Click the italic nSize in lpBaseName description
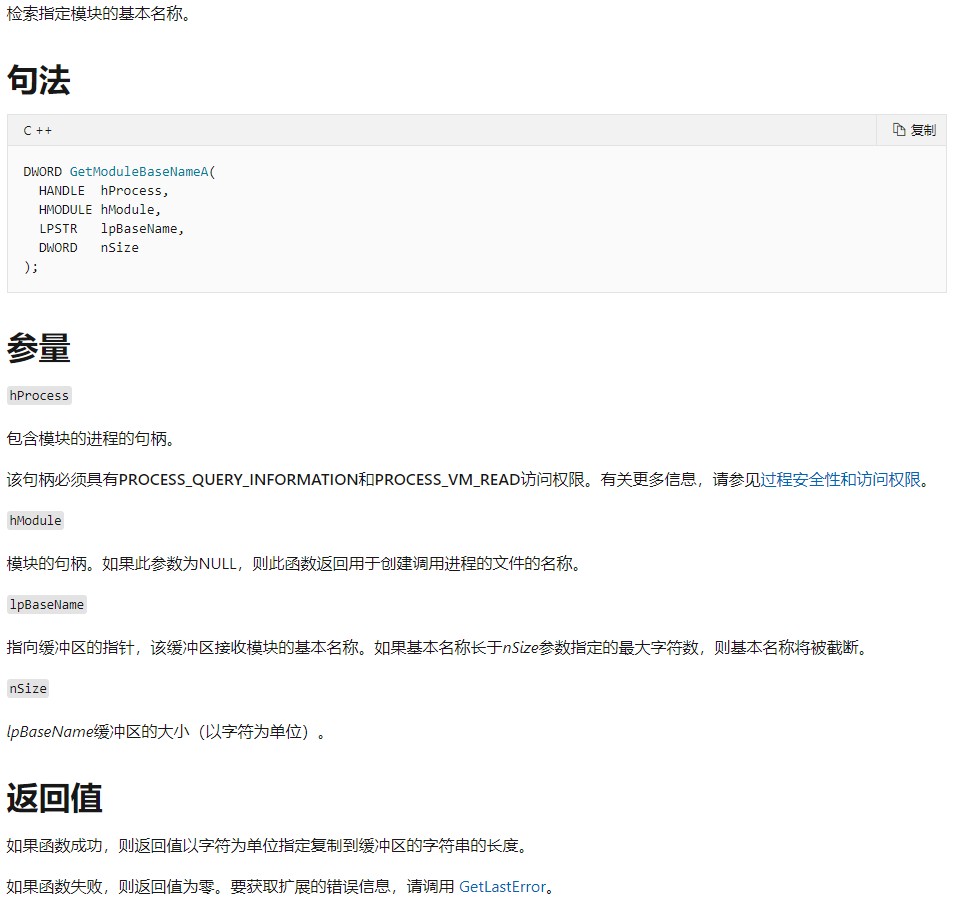The width and height of the screenshot is (975, 905). point(520,647)
